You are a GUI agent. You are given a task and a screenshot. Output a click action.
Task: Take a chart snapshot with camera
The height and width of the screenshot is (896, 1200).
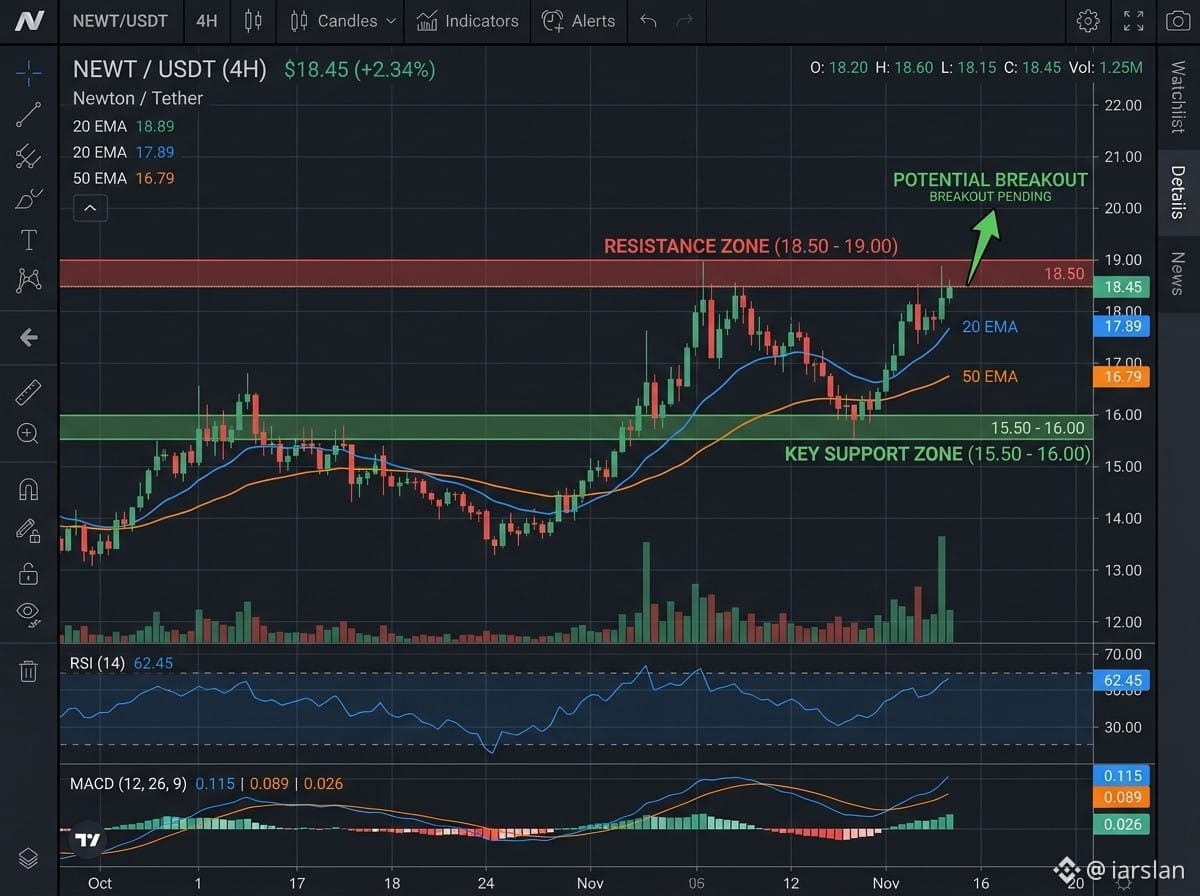tap(1179, 20)
